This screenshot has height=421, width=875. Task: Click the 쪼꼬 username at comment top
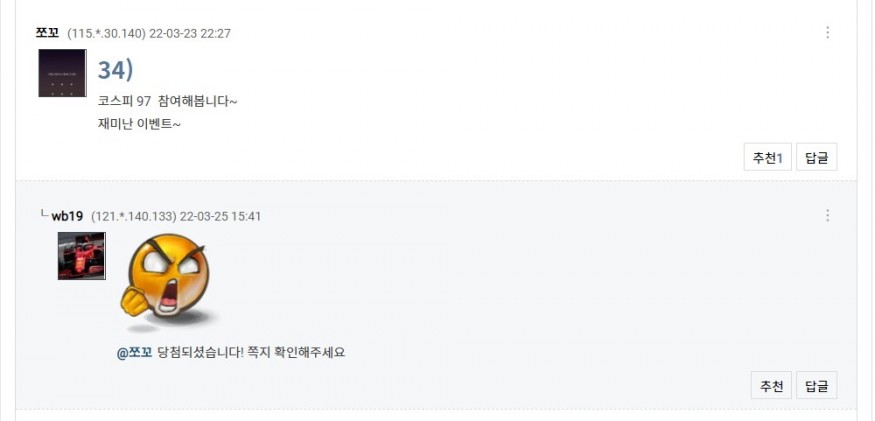(48, 33)
